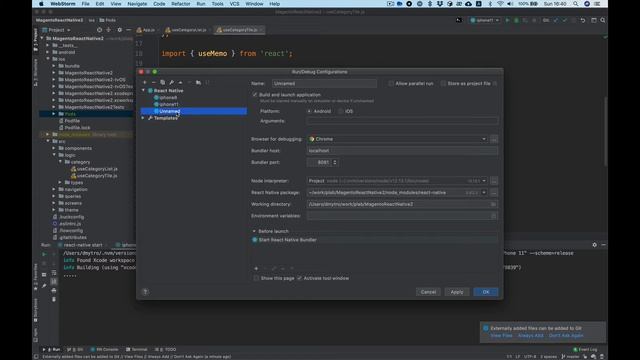Toggle Allow parallel run checkbox
This screenshot has height=360, width=640.
(391, 83)
